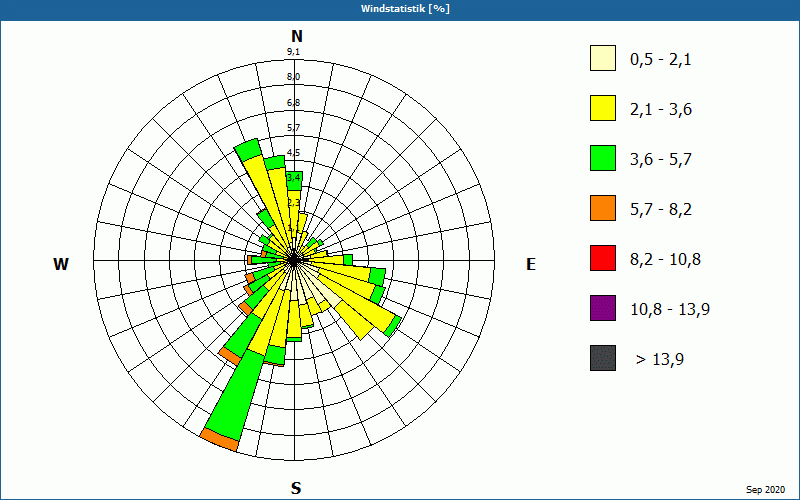Click the W compass label
This screenshot has height=500, width=800.
click(x=61, y=264)
